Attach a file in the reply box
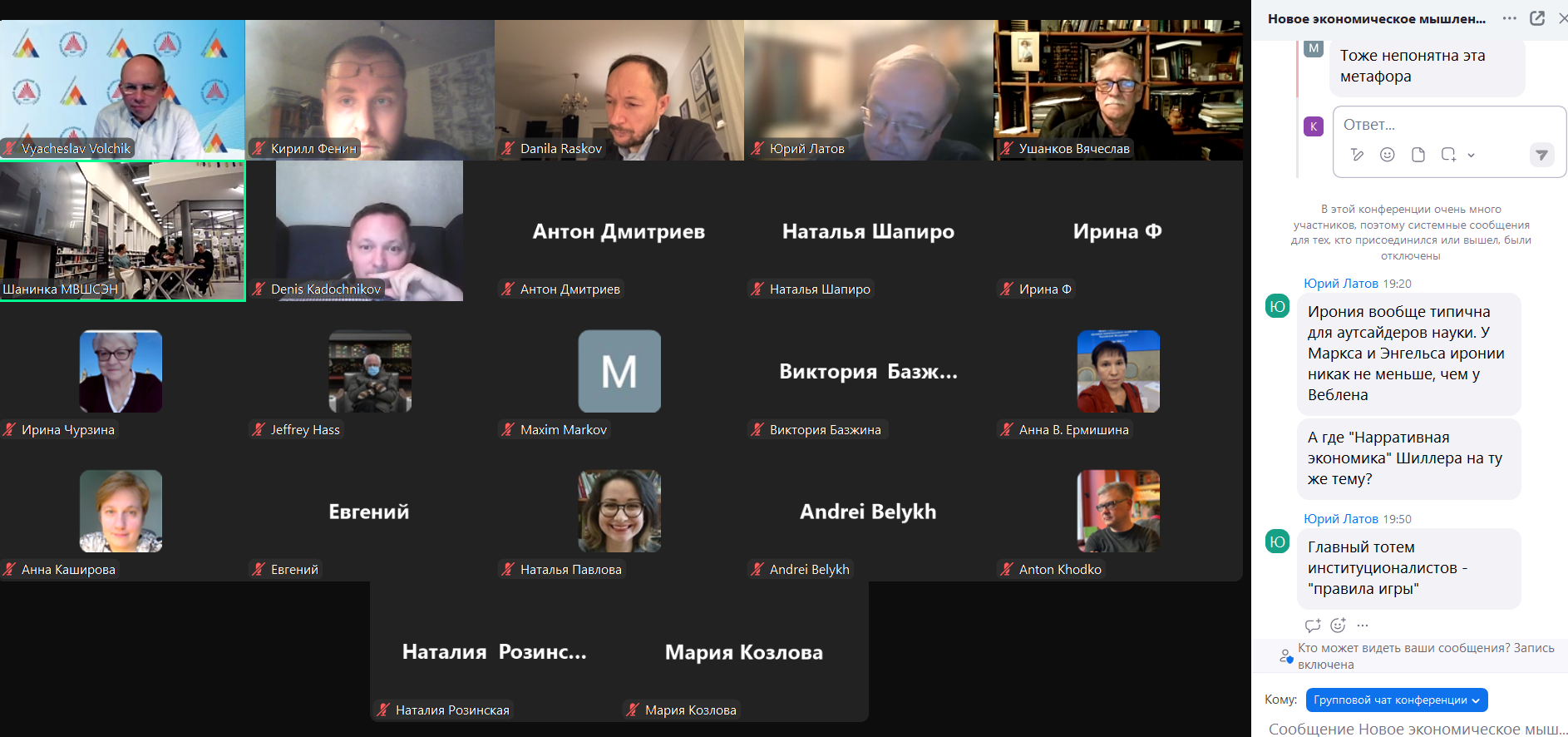 tap(1418, 155)
